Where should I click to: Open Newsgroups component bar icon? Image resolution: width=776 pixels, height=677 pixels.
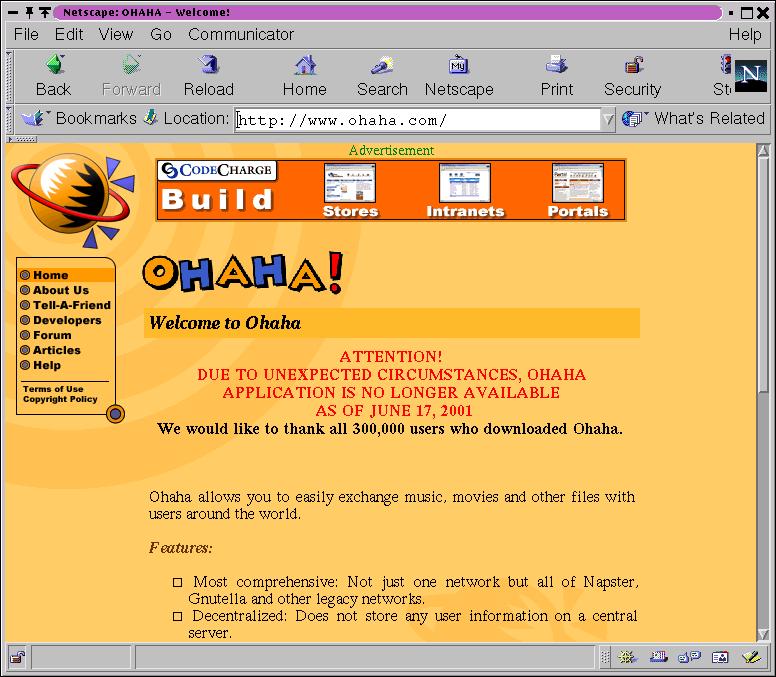[x=689, y=657]
